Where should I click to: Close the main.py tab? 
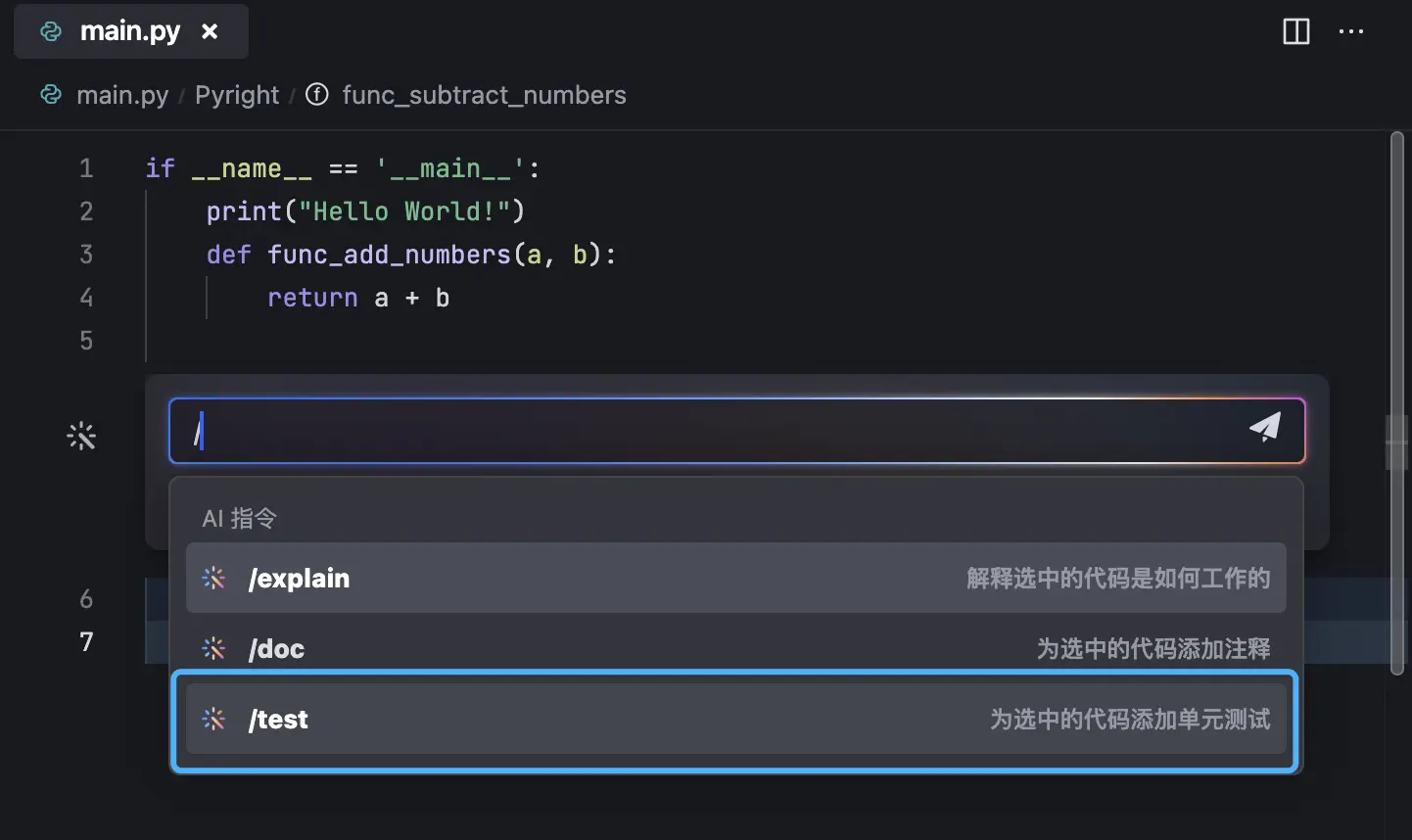[210, 31]
